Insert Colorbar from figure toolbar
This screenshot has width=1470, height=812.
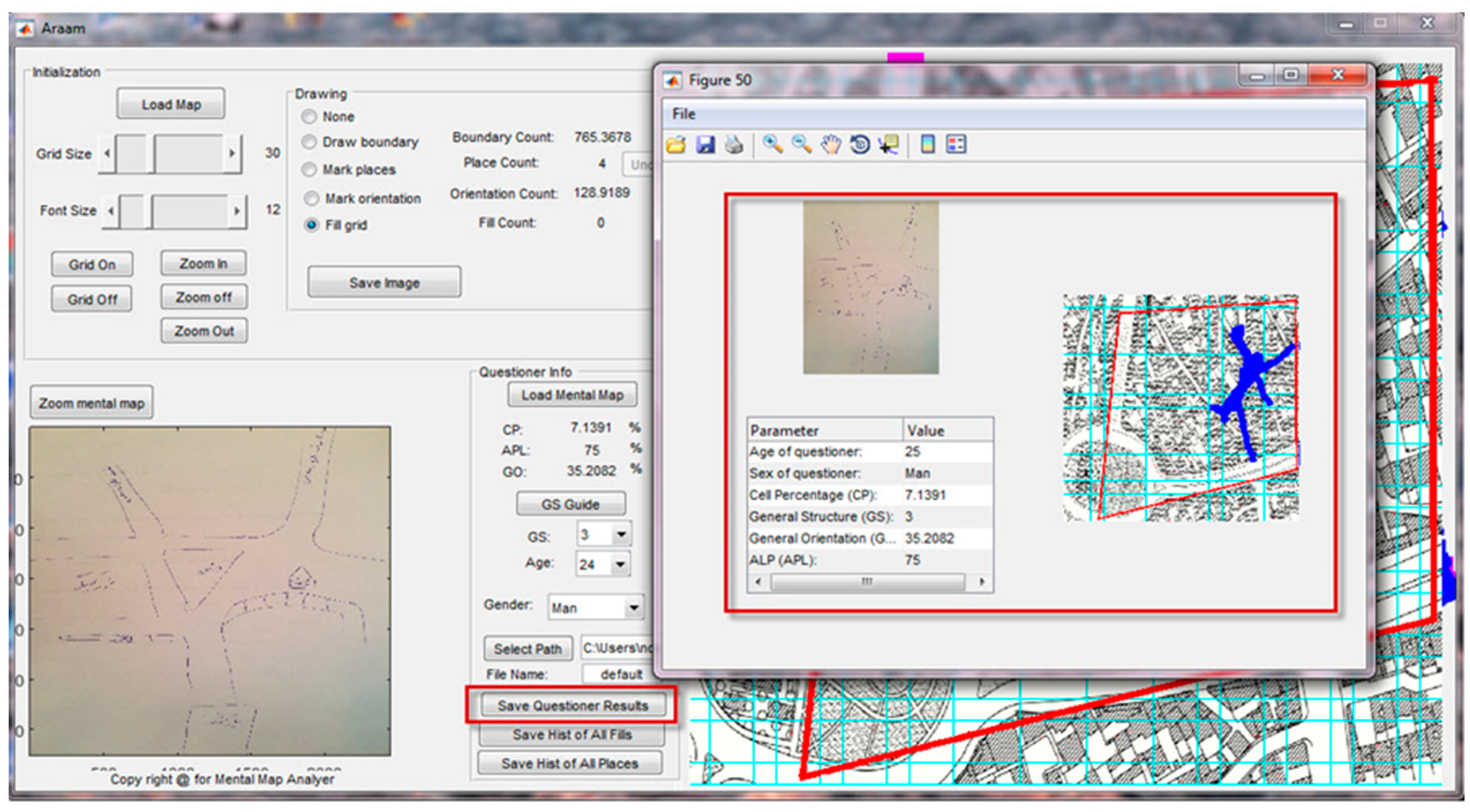928,144
